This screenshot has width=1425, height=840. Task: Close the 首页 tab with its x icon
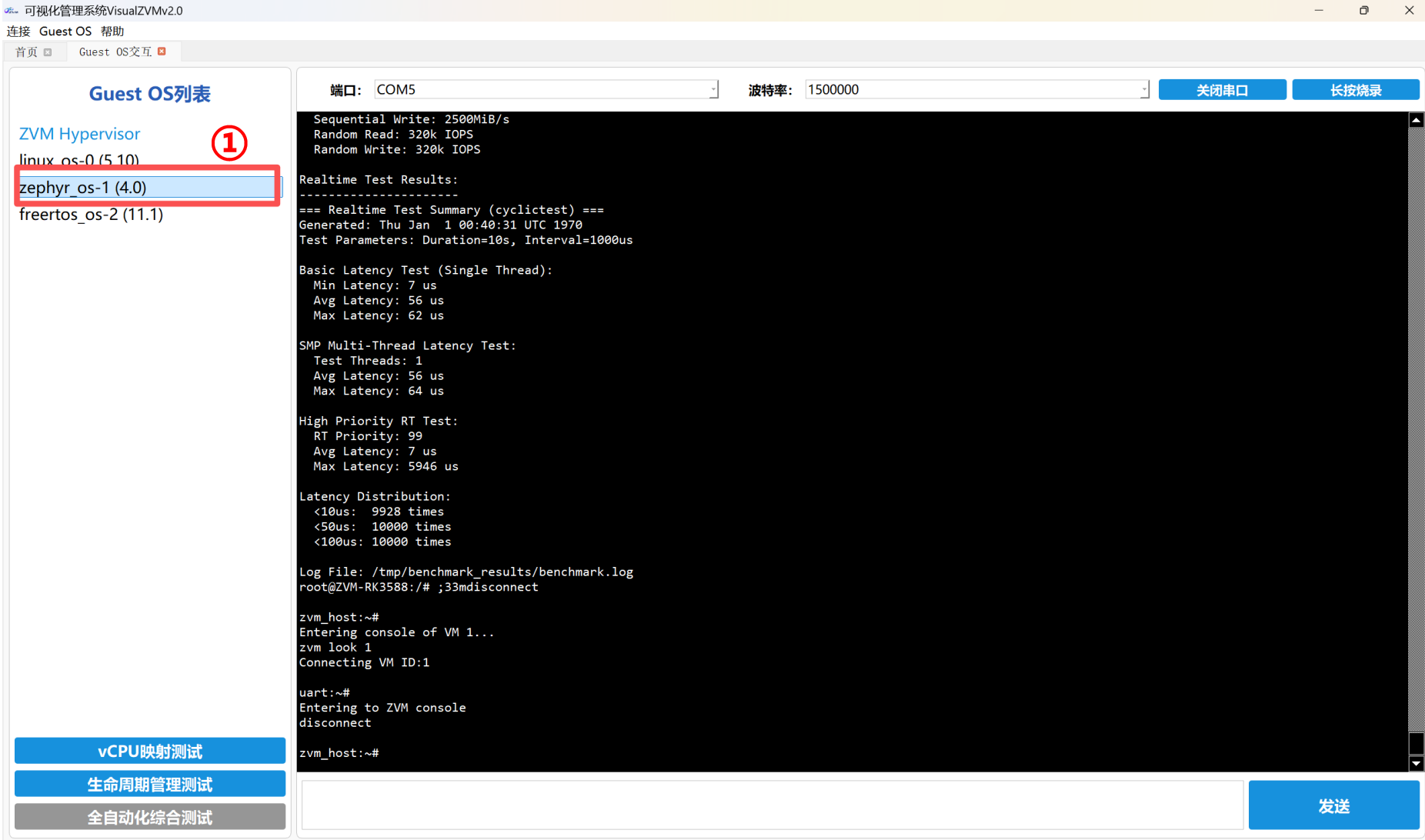pyautogui.click(x=48, y=52)
